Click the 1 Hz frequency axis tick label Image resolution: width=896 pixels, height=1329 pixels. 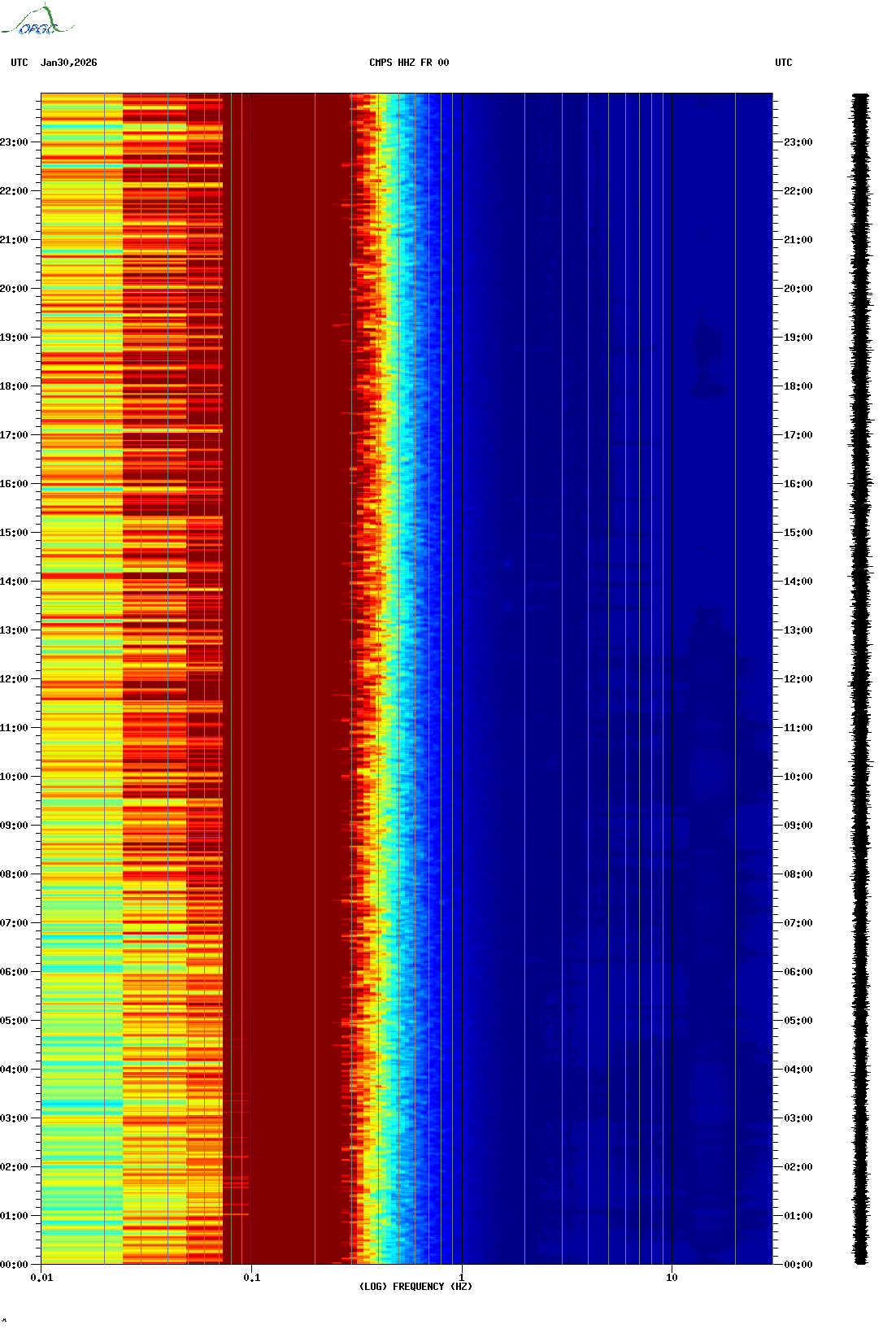coord(462,1277)
